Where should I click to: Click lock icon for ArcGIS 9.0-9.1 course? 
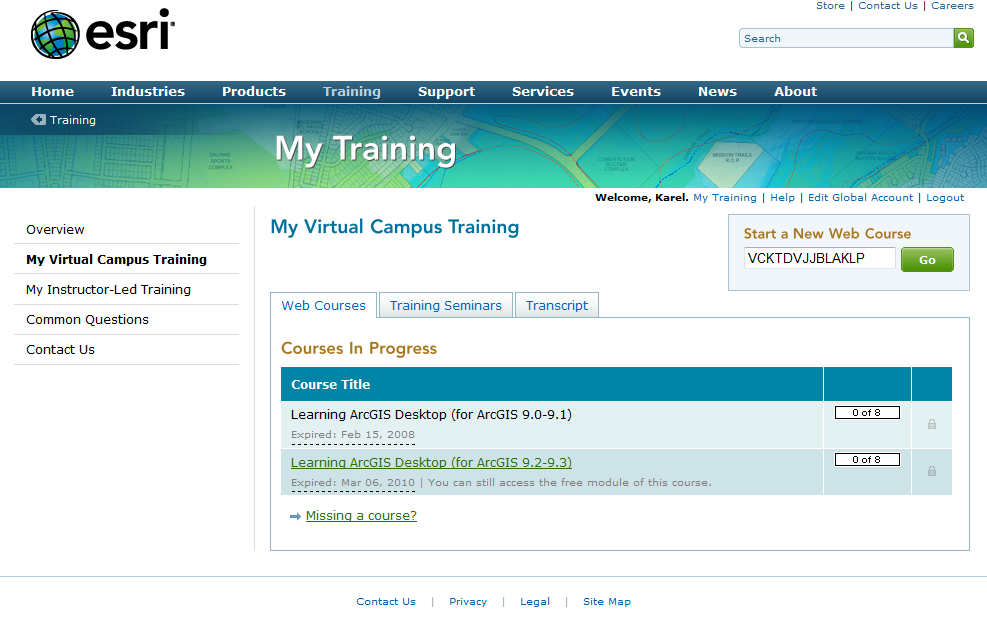pos(932,424)
